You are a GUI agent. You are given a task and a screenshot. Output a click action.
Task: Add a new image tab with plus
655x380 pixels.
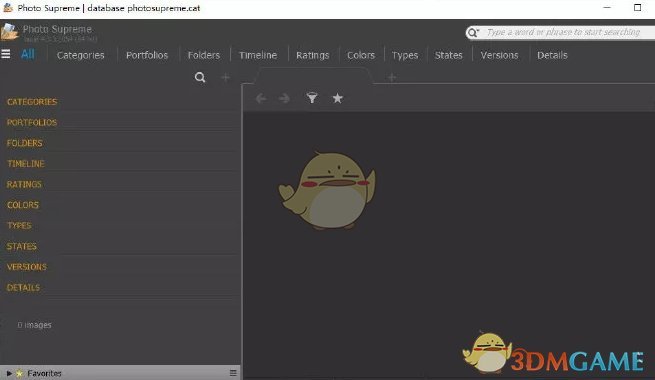click(392, 77)
